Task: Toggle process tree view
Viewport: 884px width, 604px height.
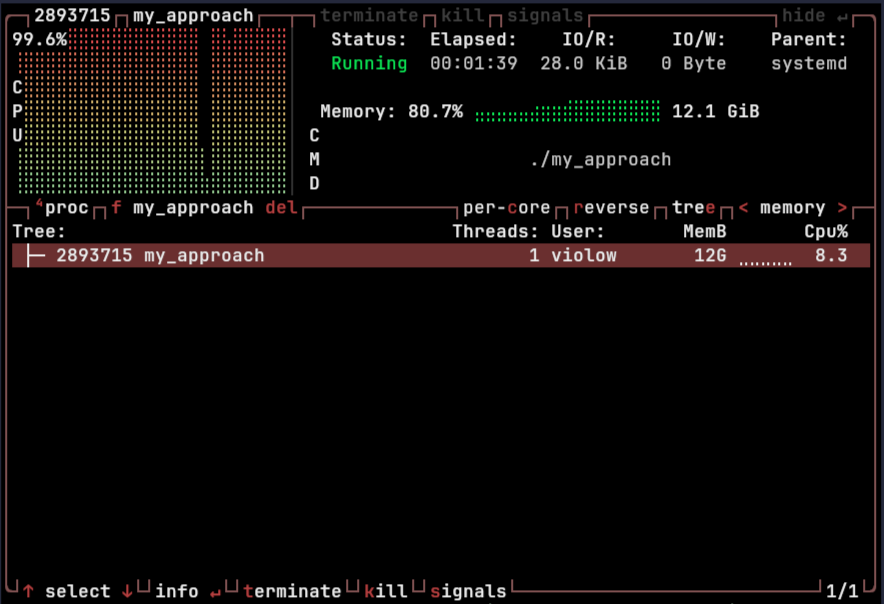Action: 693,208
